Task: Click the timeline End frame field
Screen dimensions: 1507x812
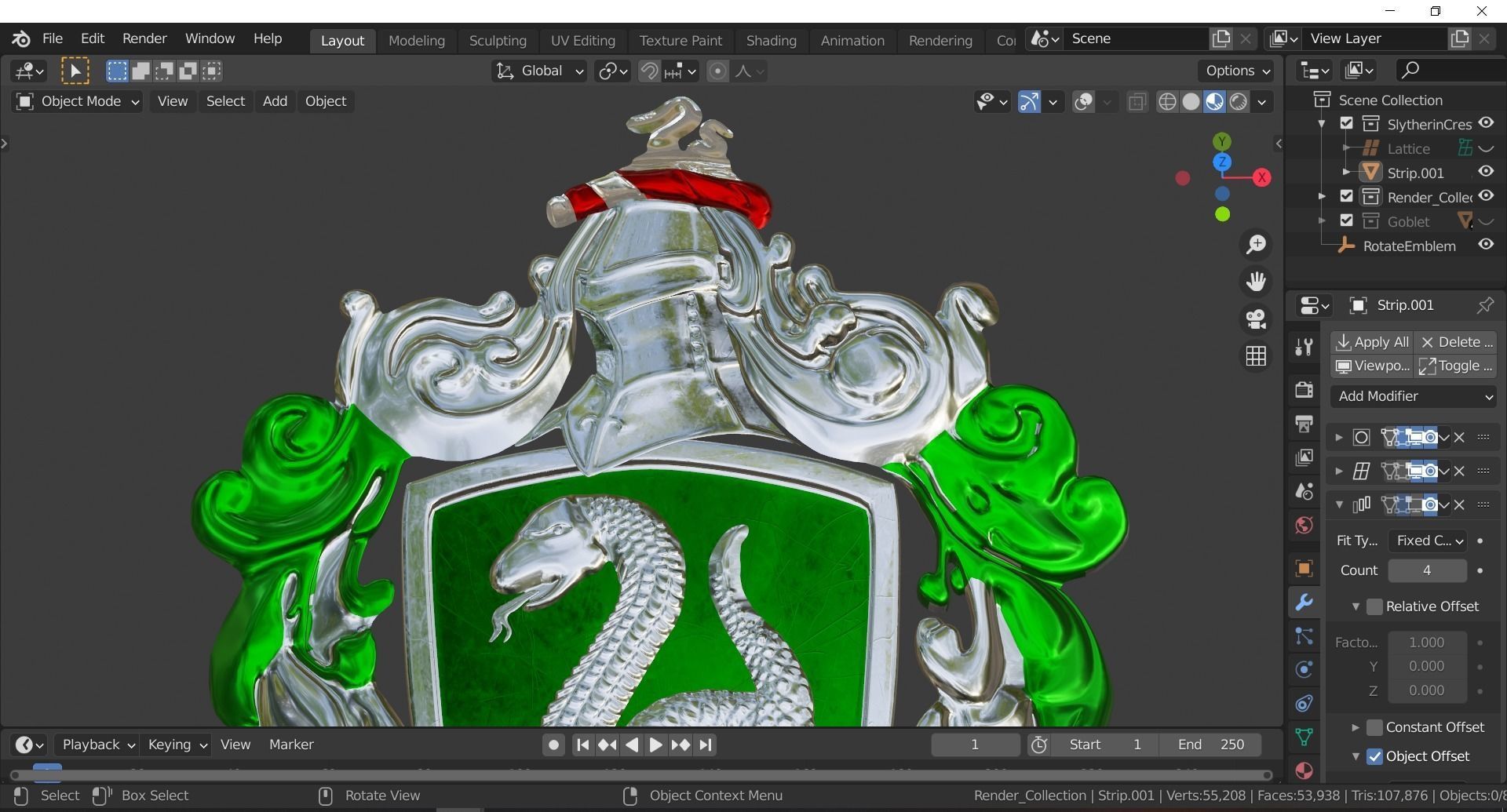Action: [x=1211, y=745]
